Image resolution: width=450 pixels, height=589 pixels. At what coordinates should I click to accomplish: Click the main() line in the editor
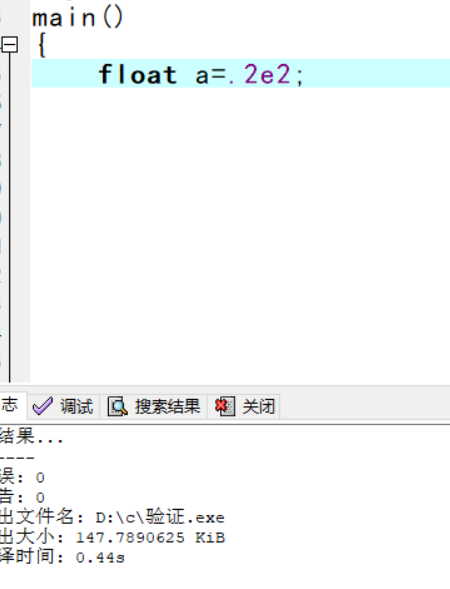pyautogui.click(x=78, y=17)
